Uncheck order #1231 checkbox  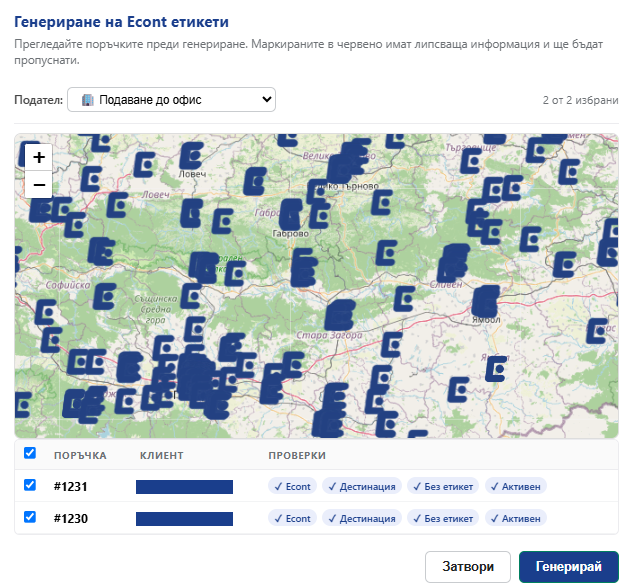(30, 485)
